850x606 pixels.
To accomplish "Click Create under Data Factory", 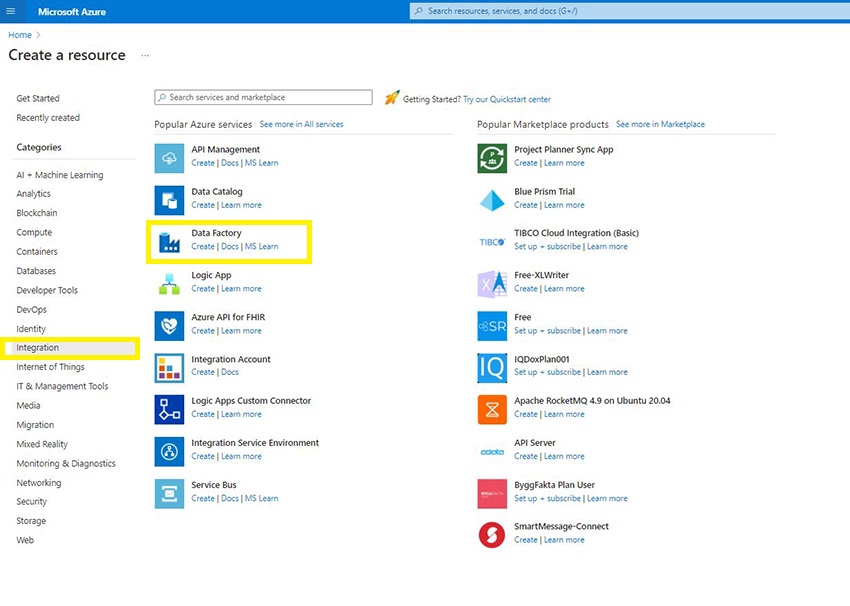I will pyautogui.click(x=203, y=246).
